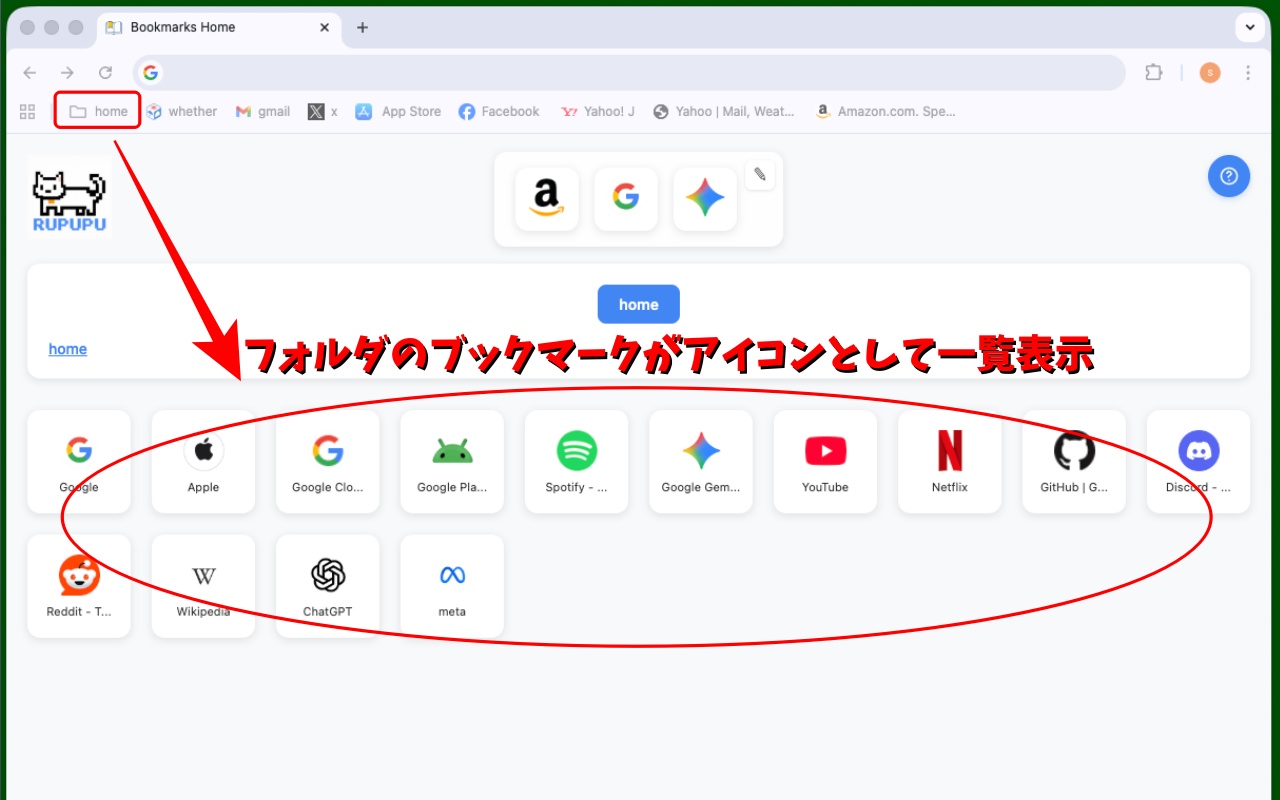Edit quick-access shortcuts with pencil icon
1280x800 pixels.
pos(760,175)
